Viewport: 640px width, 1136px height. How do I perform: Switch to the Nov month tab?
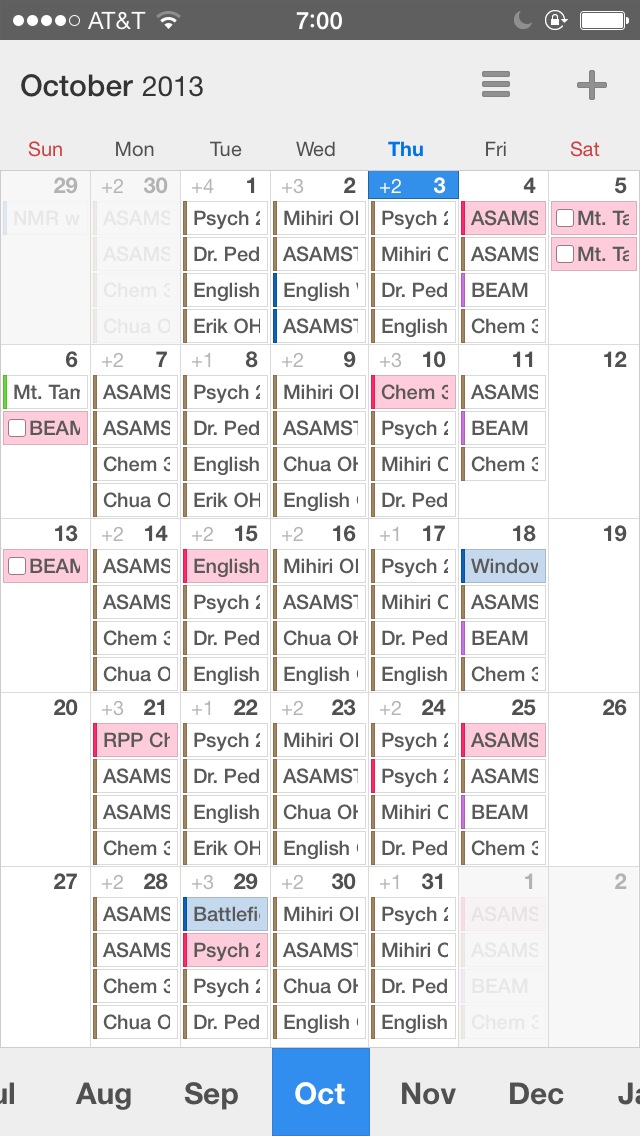(x=428, y=1094)
